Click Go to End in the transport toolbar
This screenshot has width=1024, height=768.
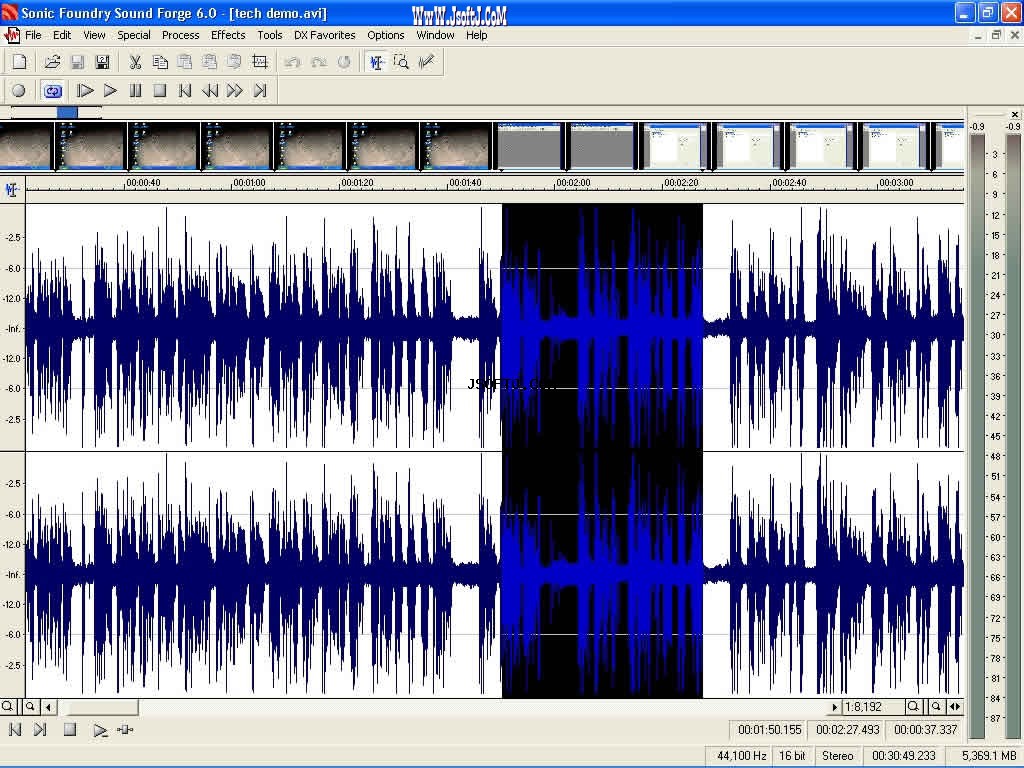coord(260,91)
